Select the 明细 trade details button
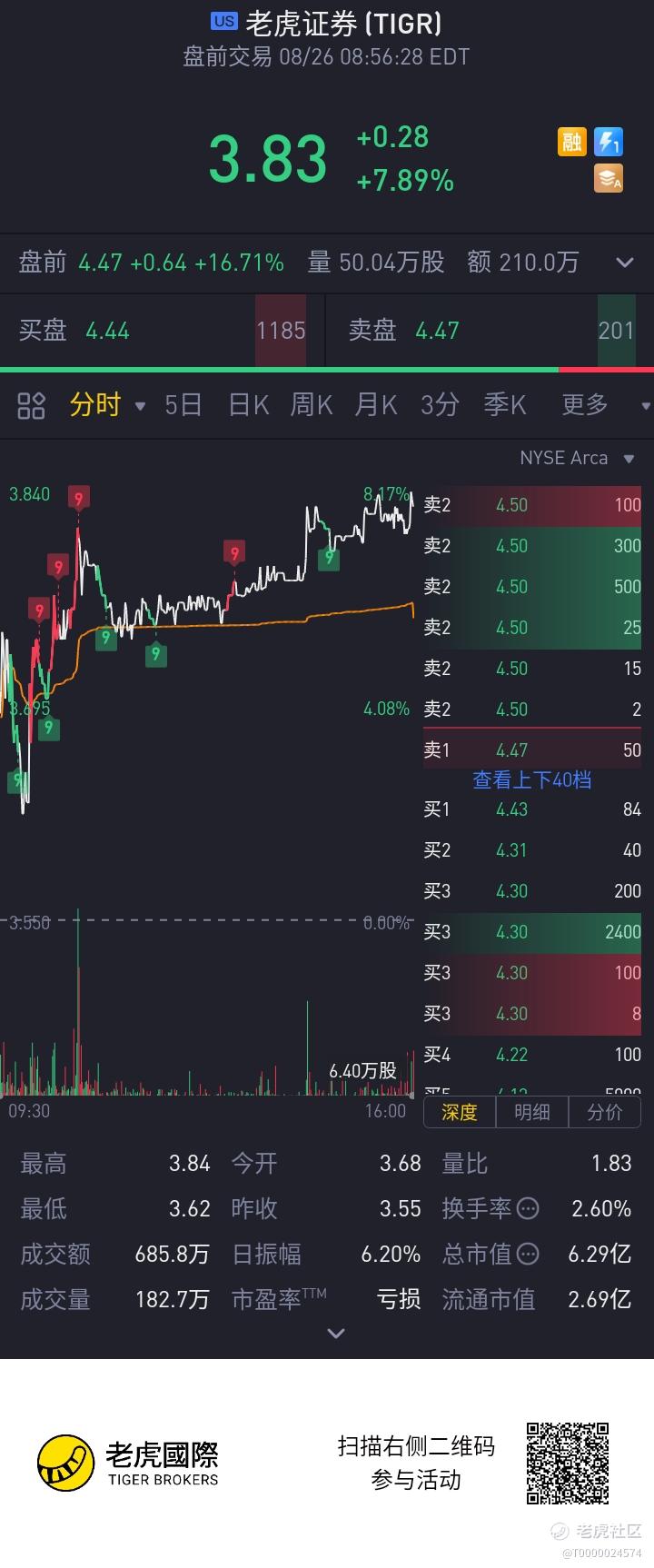Viewport: 654px width, 1568px height. pos(532,1112)
